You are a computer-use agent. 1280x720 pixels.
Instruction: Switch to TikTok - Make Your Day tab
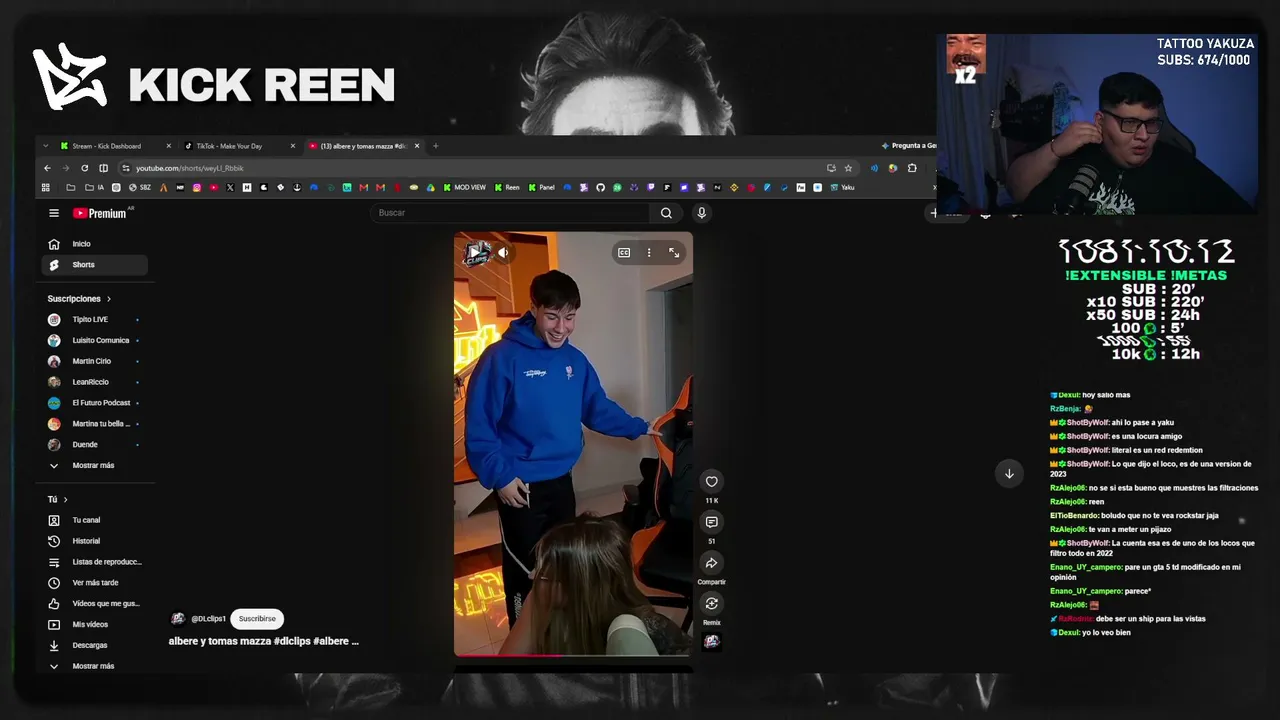click(x=240, y=146)
